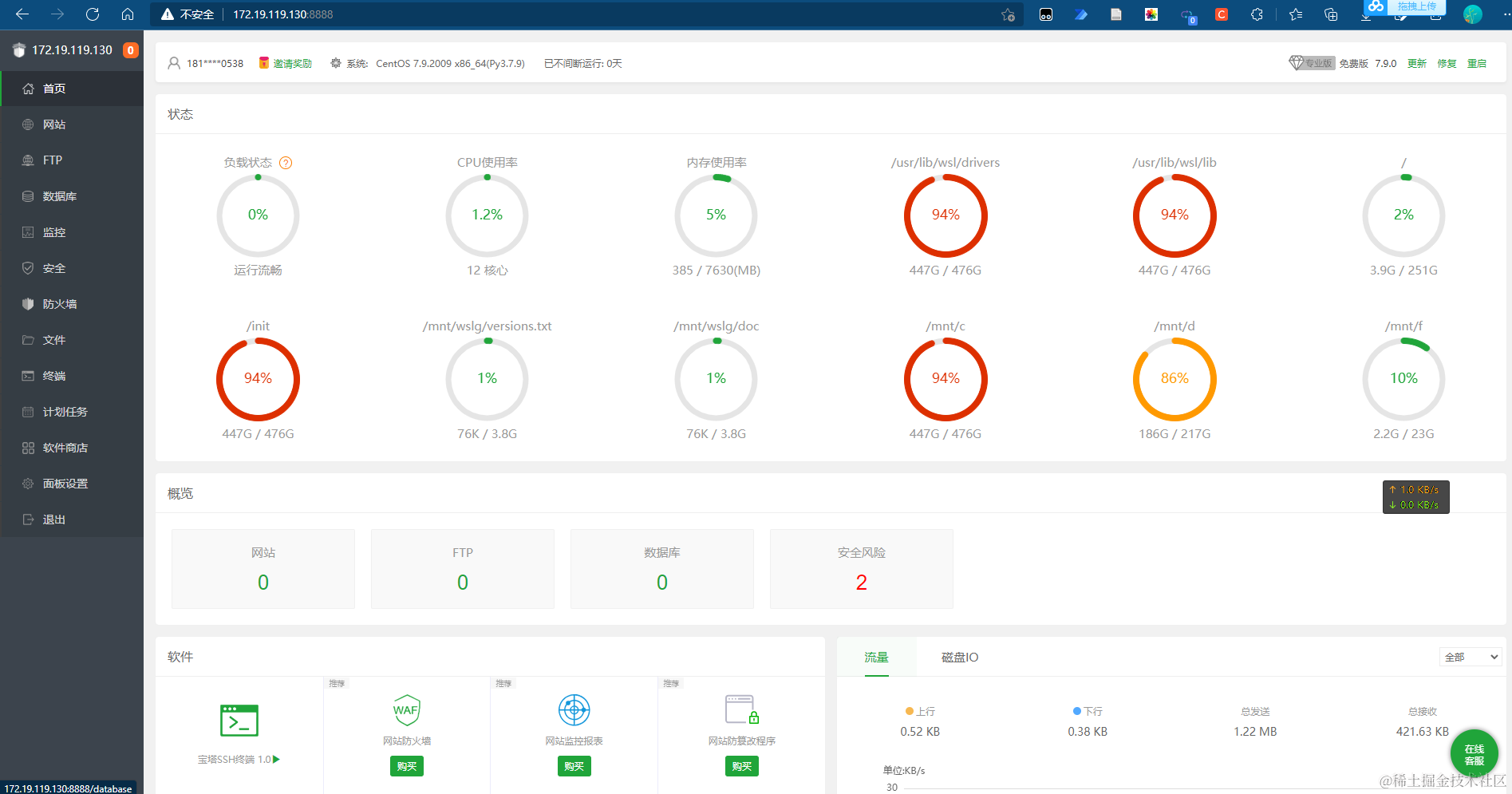Image resolution: width=1512 pixels, height=794 pixels.
Task: Click the browser profile avatar
Action: [x=1473, y=14]
